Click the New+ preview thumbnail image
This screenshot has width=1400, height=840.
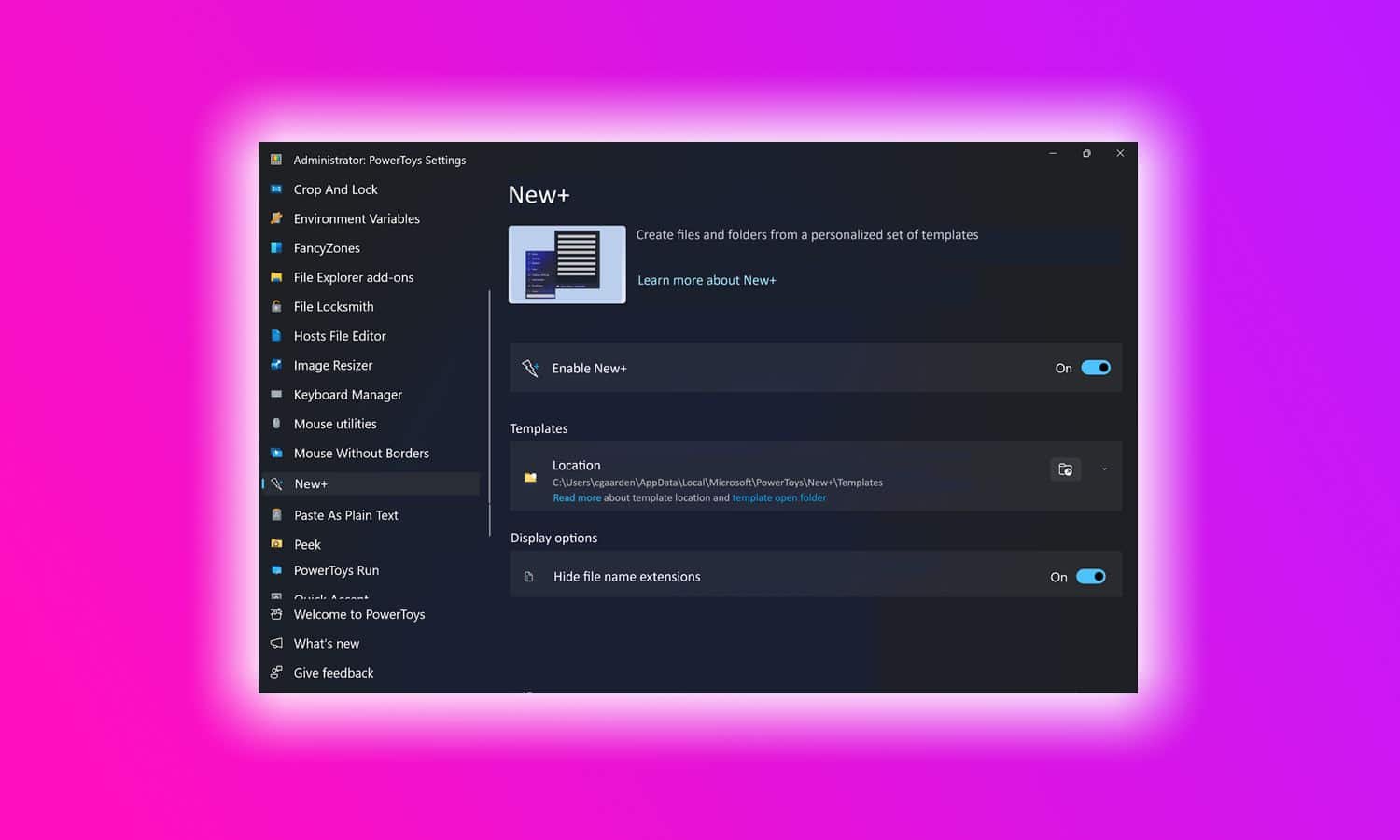click(x=567, y=264)
